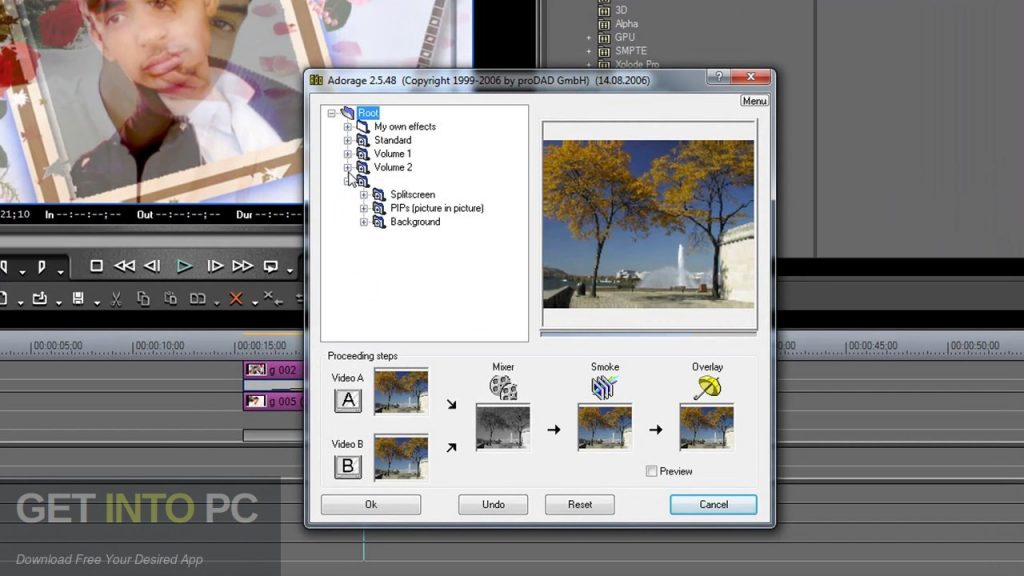
Task: Open the Loop playback dropdown arrow
Action: click(x=289, y=270)
